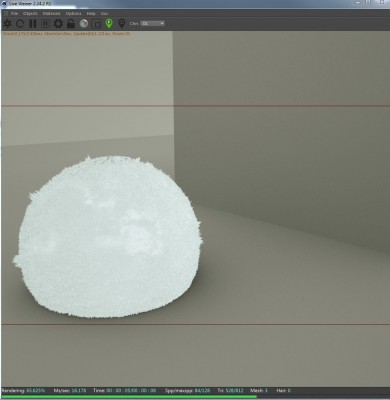Toggle the green pick focus pin icon

pyautogui.click(x=109, y=23)
